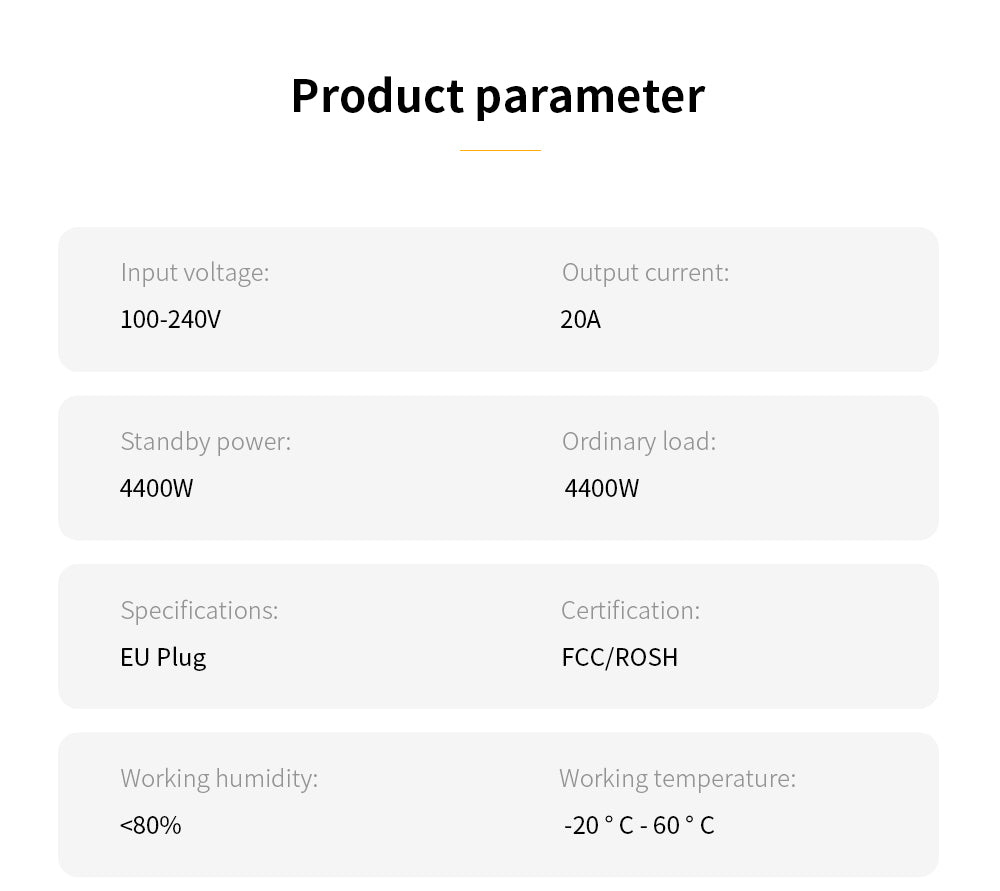Screen dimensions: 1000x891
Task: Select the 'Output current:' label
Action: pos(645,272)
